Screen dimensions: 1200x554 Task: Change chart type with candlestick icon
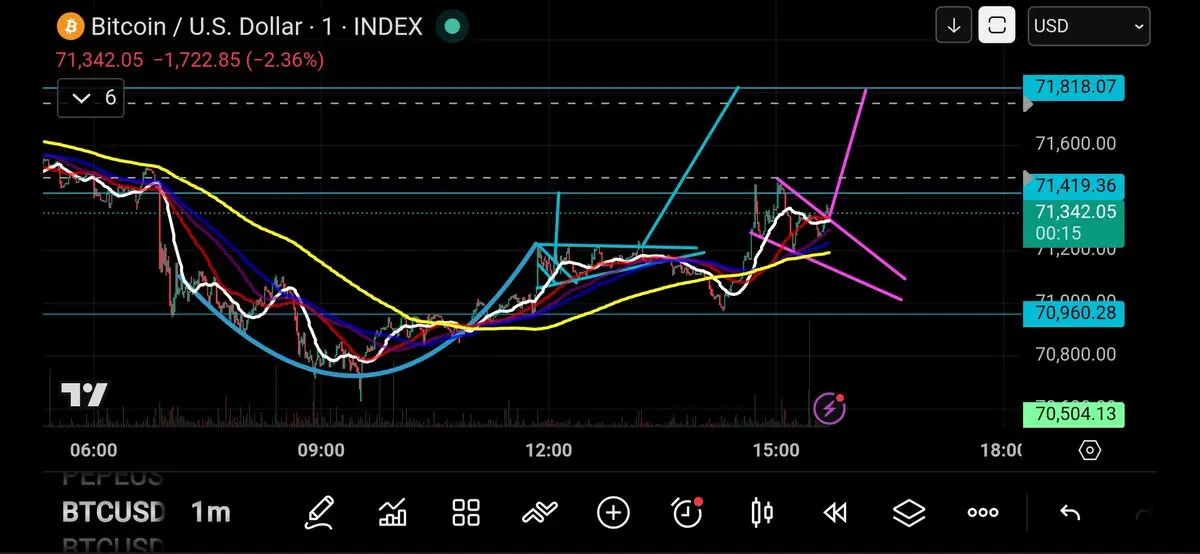pos(761,513)
